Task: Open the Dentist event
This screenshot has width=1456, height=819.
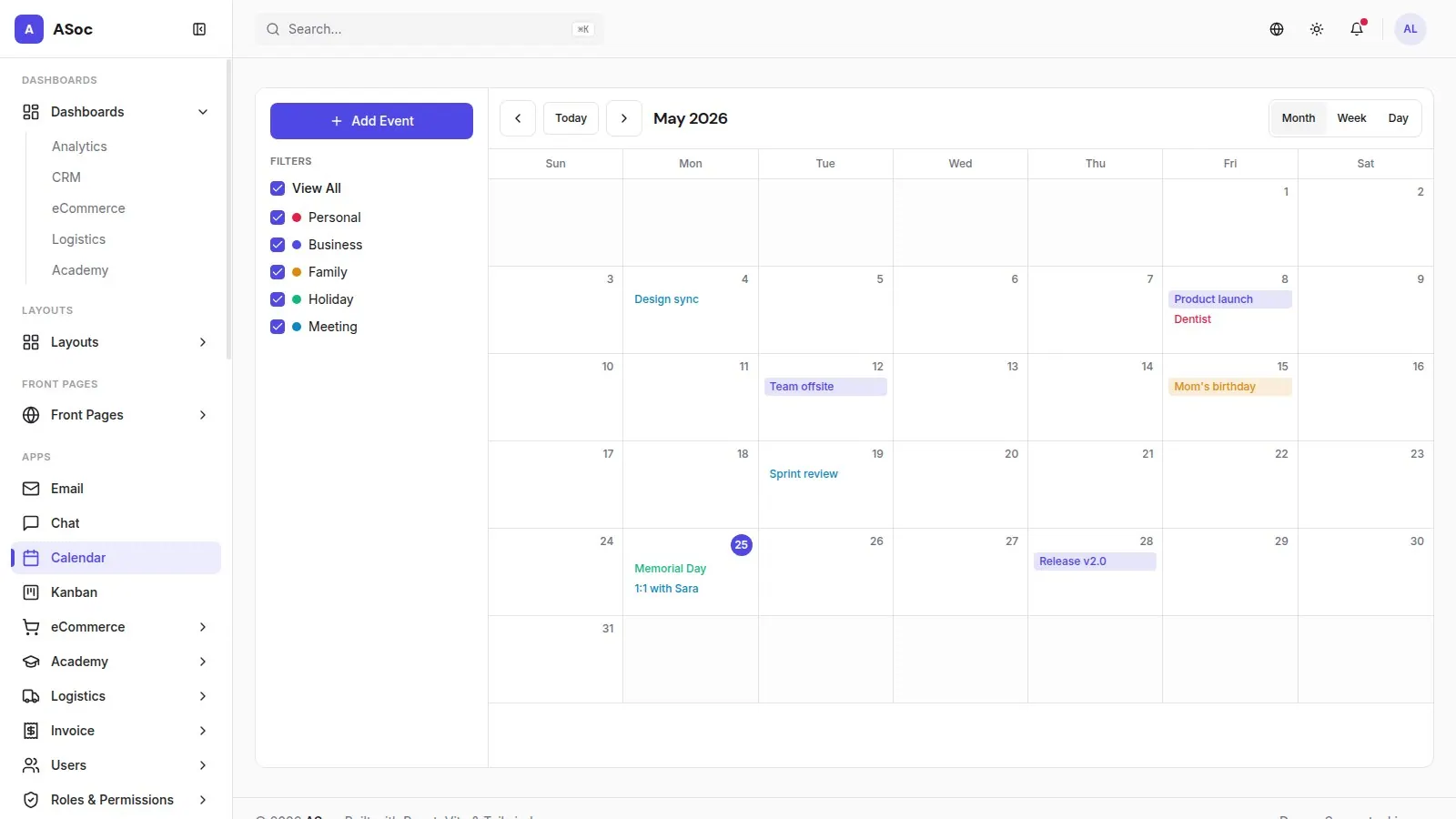Action: click(x=1230, y=319)
